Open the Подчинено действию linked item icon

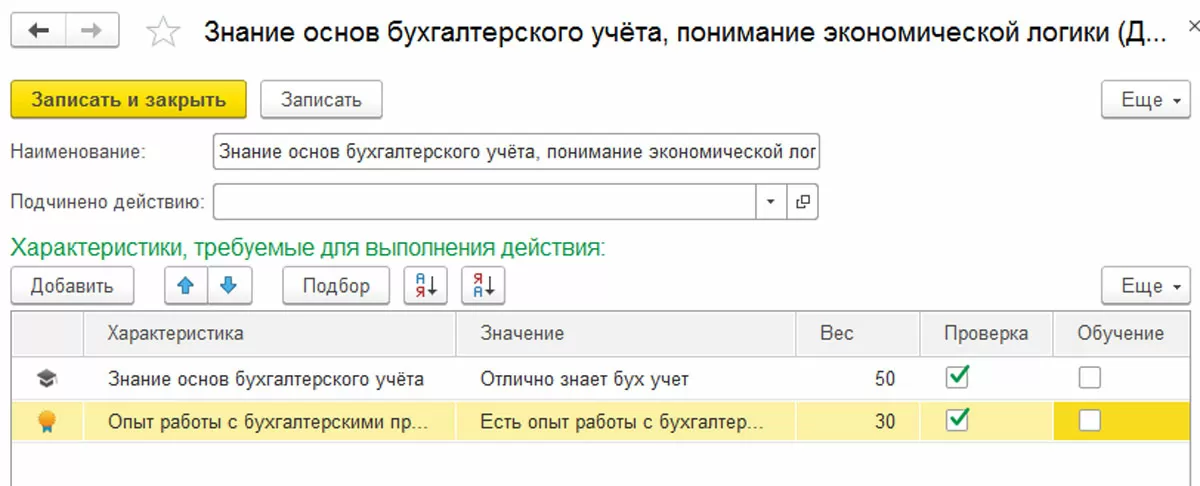pyautogui.click(x=802, y=202)
